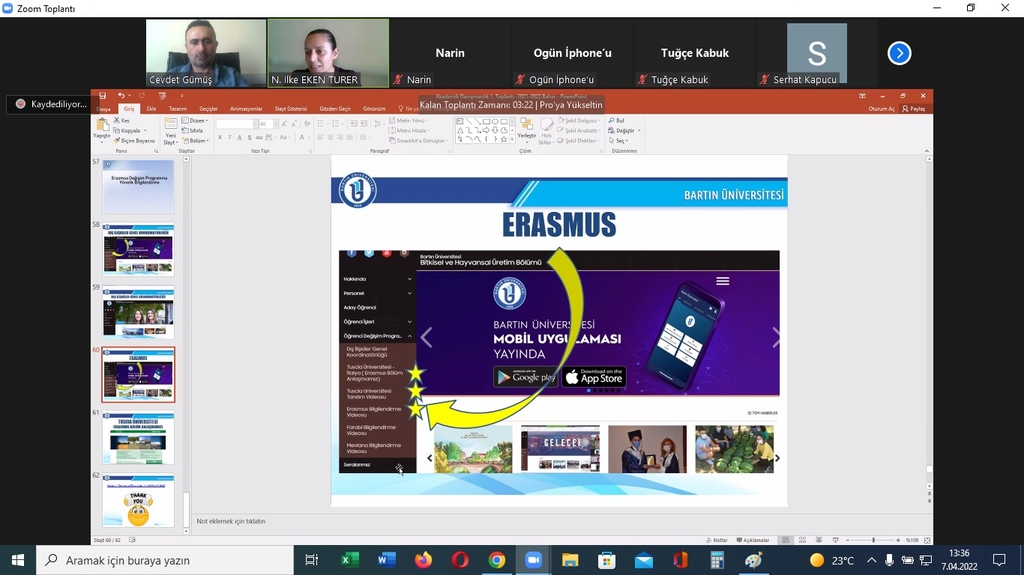
Task: Open the Ekle ribbon tab
Action: [152, 108]
